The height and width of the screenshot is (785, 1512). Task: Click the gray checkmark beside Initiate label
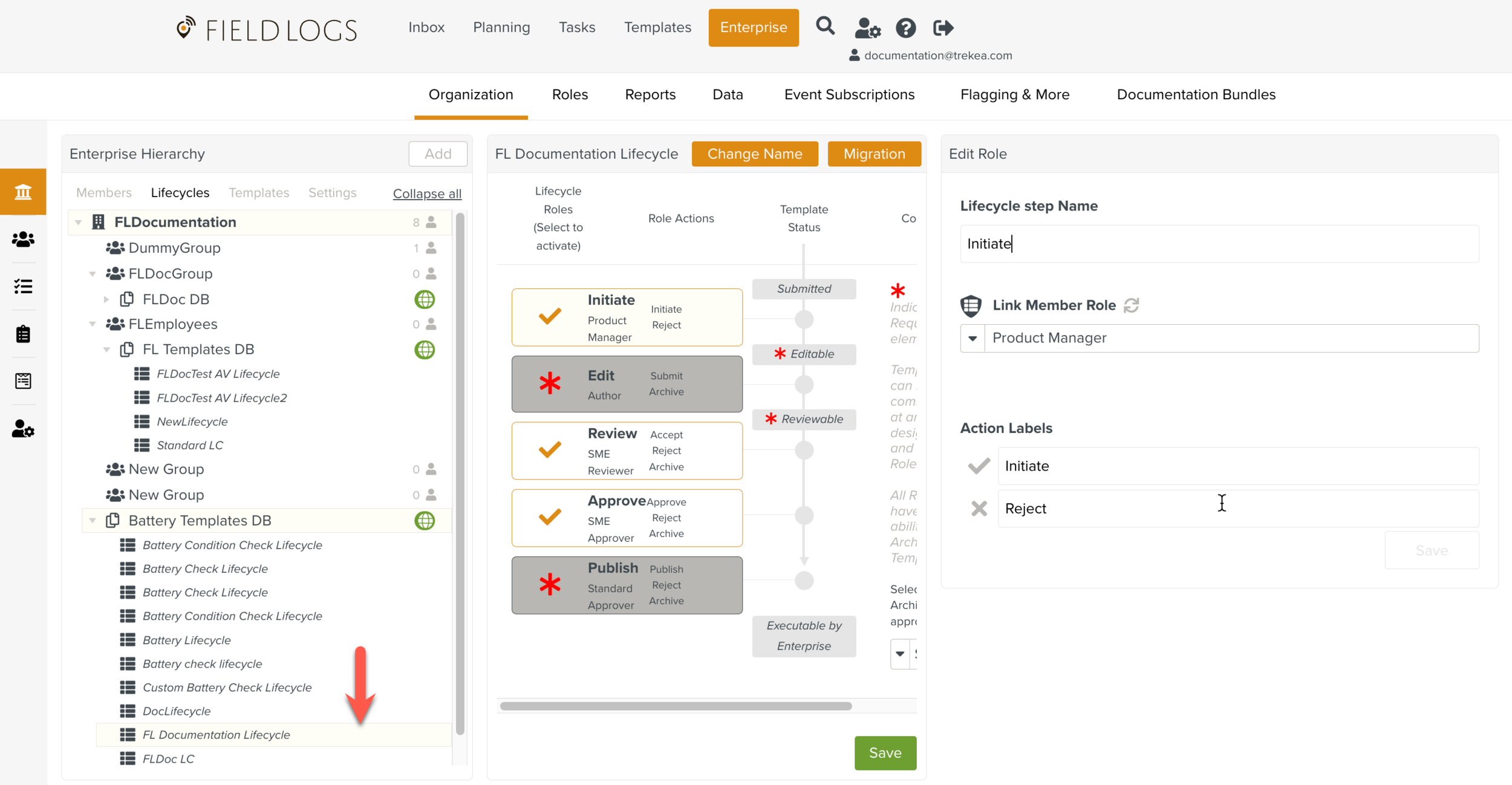click(979, 466)
